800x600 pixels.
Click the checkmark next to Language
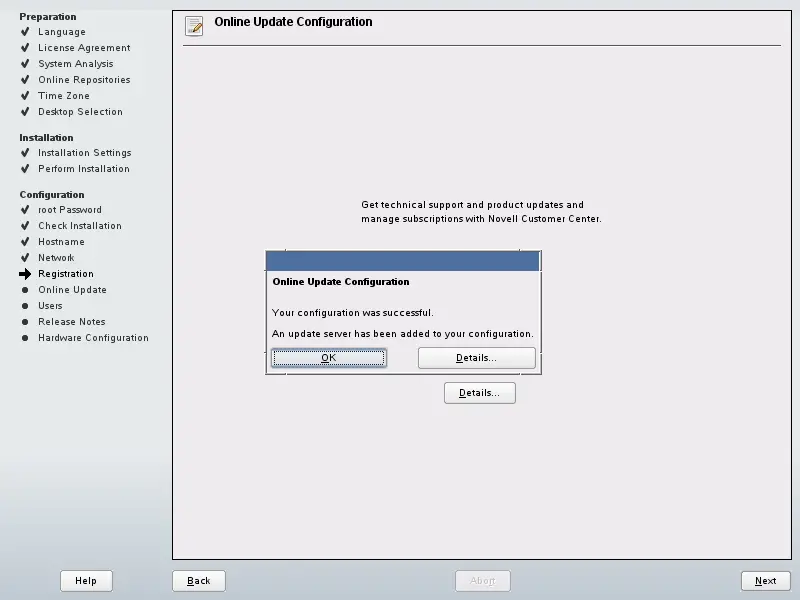pos(25,32)
